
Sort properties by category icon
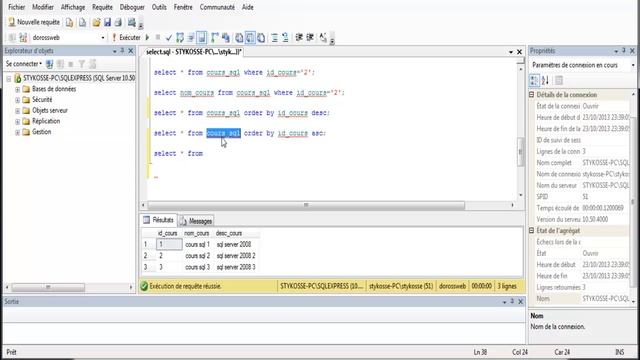point(534,80)
